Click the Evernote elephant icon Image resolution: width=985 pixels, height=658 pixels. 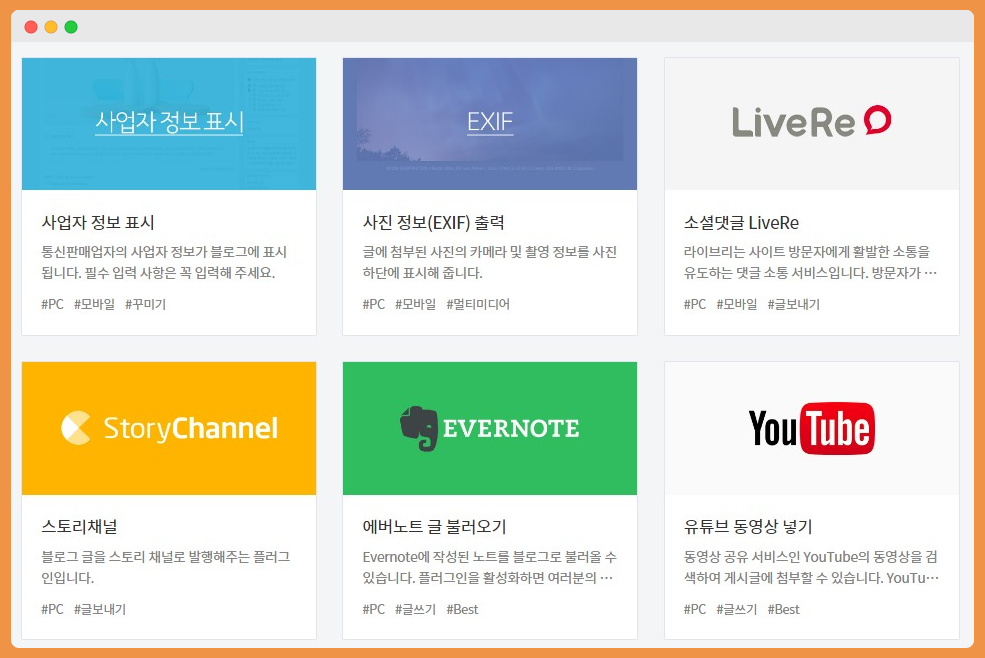pyautogui.click(x=419, y=428)
